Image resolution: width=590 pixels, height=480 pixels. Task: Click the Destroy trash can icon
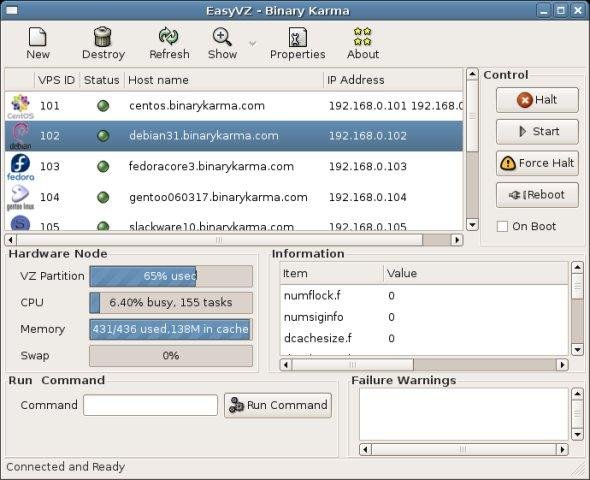[x=103, y=37]
